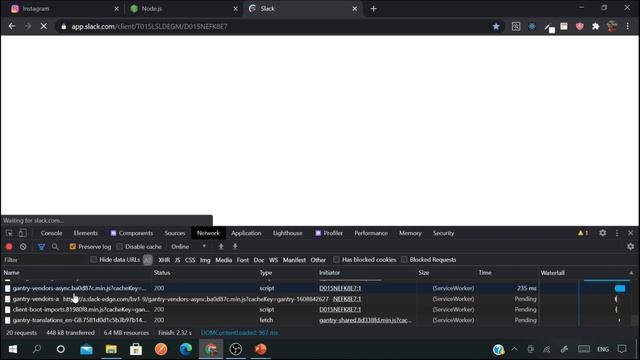
Task: Click the red shield extension icon
Action: pos(580,27)
